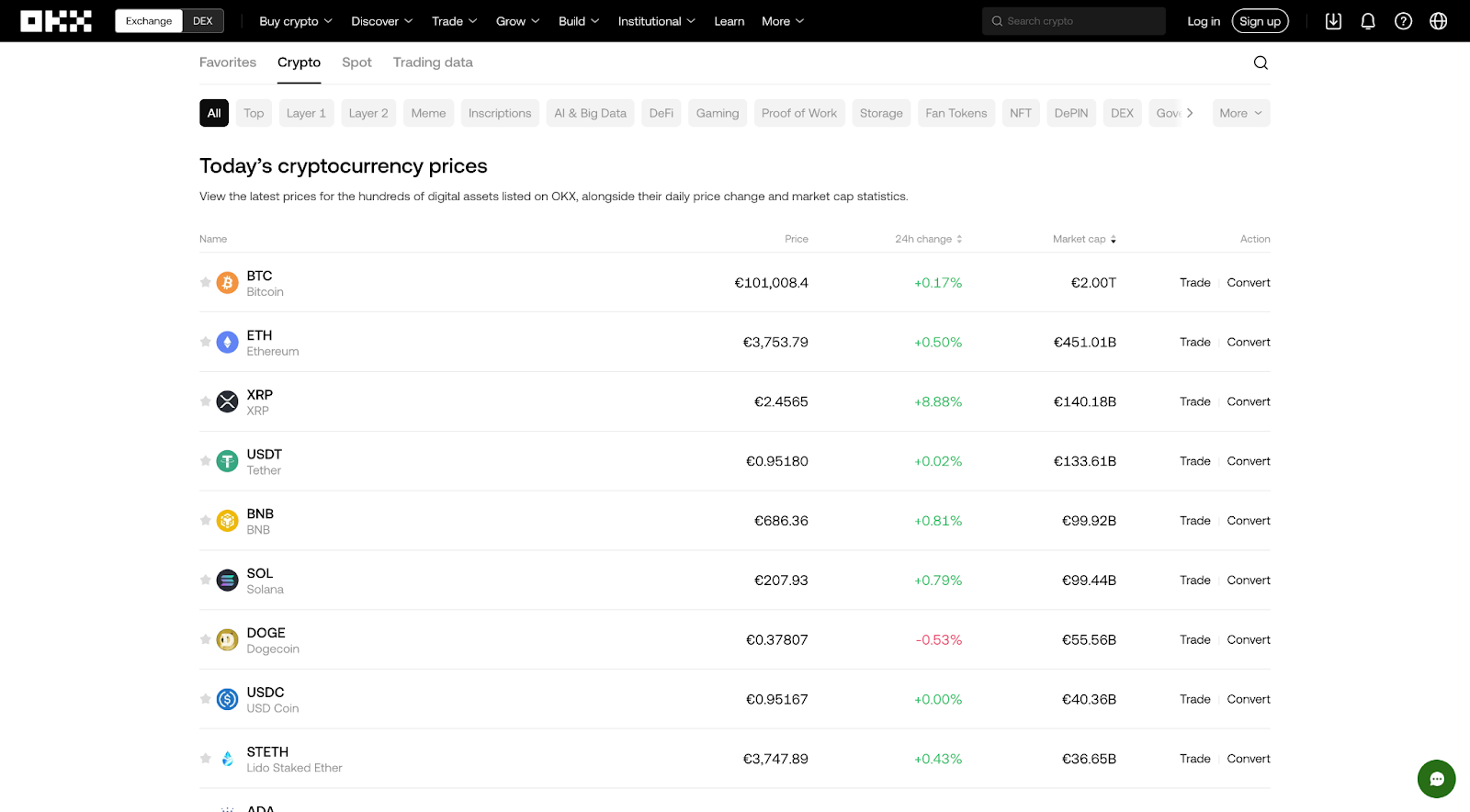Open notifications bell icon

(x=1368, y=21)
